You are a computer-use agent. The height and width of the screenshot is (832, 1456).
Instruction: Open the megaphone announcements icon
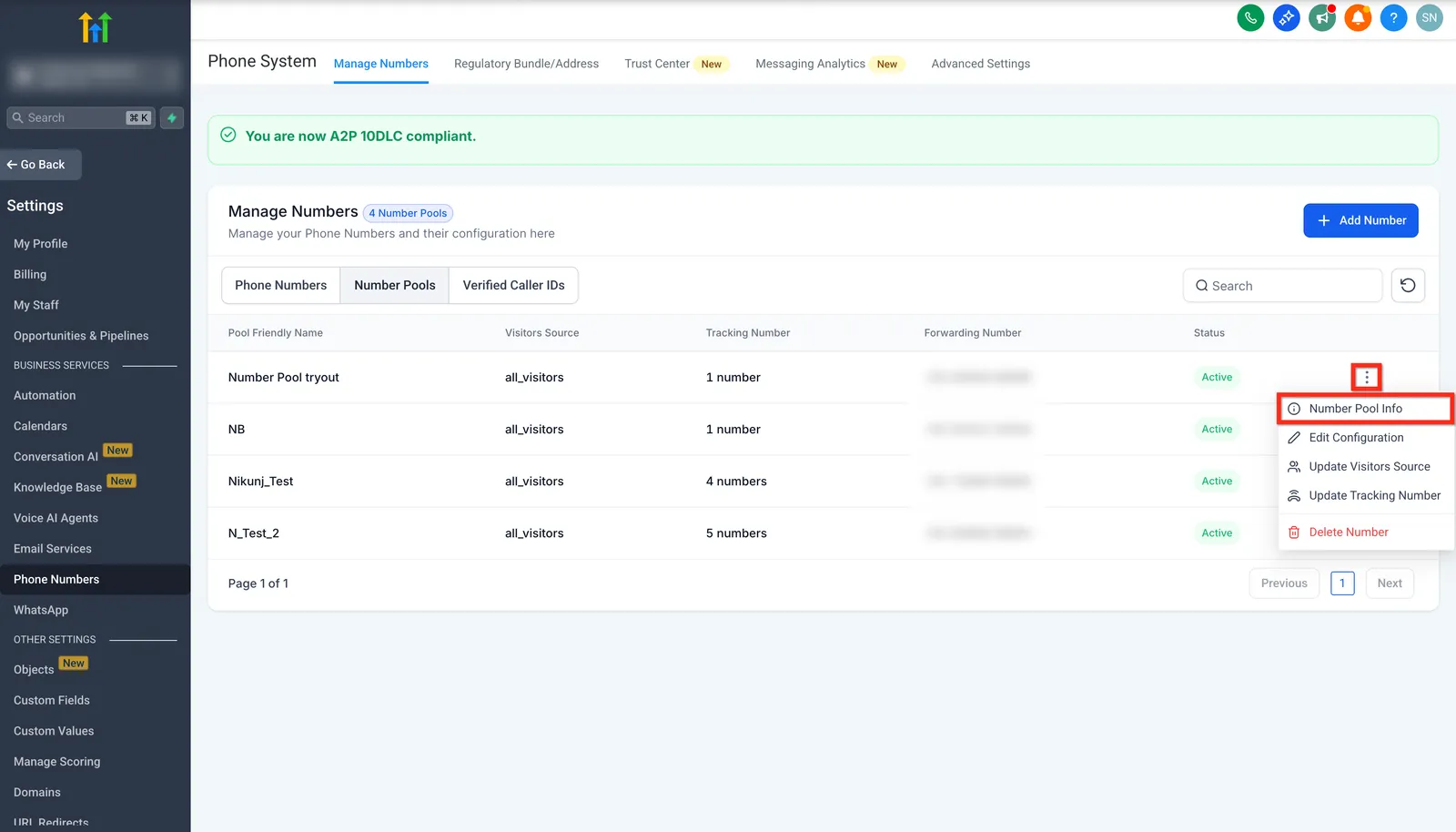click(1321, 17)
